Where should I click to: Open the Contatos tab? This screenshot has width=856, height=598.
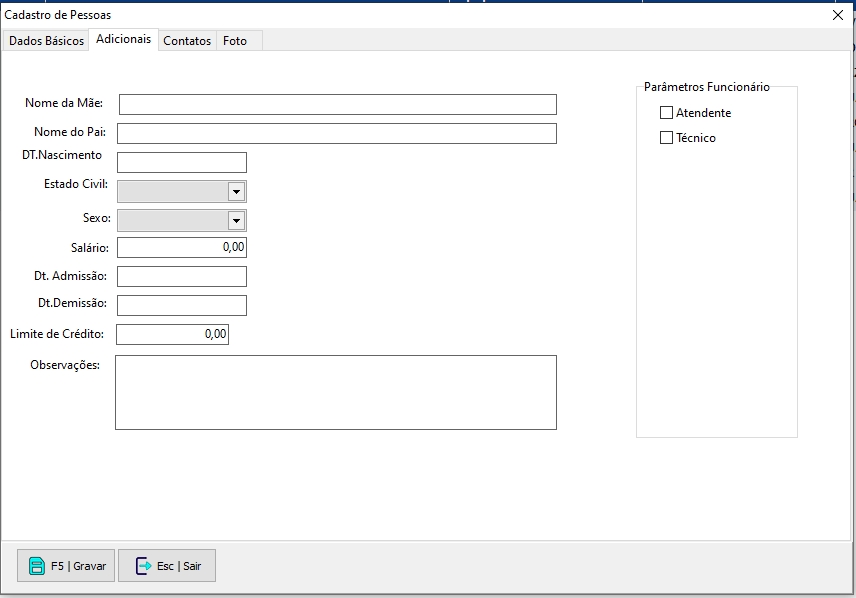coord(187,41)
